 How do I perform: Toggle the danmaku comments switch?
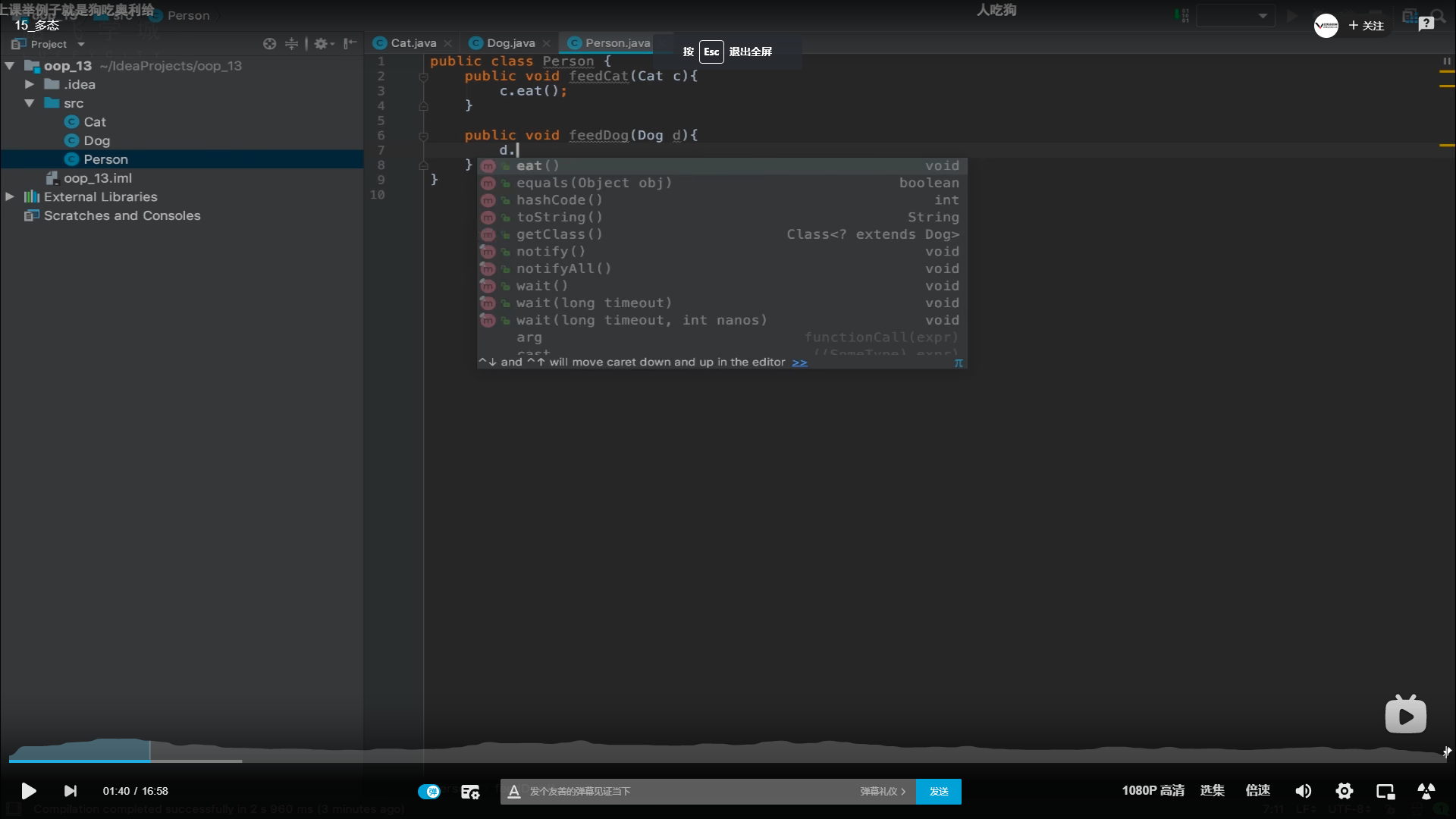point(428,791)
